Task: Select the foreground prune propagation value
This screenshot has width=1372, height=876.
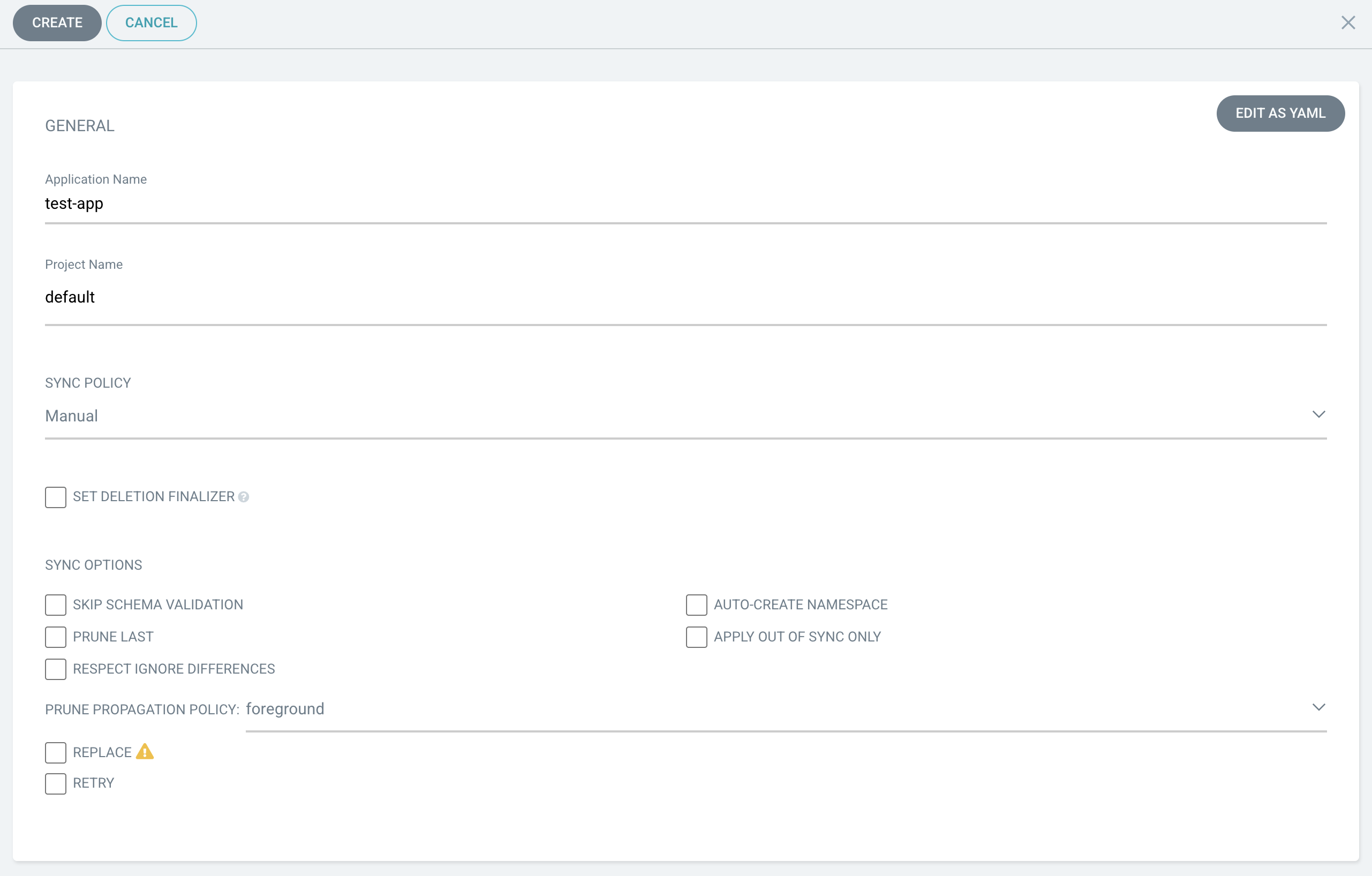Action: point(285,708)
